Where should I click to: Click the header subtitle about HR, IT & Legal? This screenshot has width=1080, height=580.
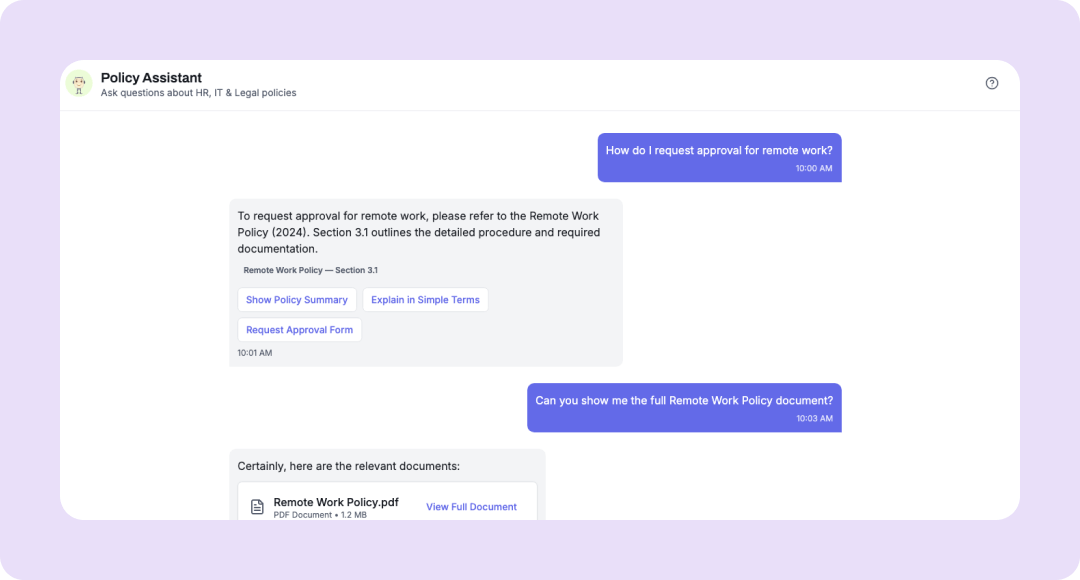pos(198,93)
